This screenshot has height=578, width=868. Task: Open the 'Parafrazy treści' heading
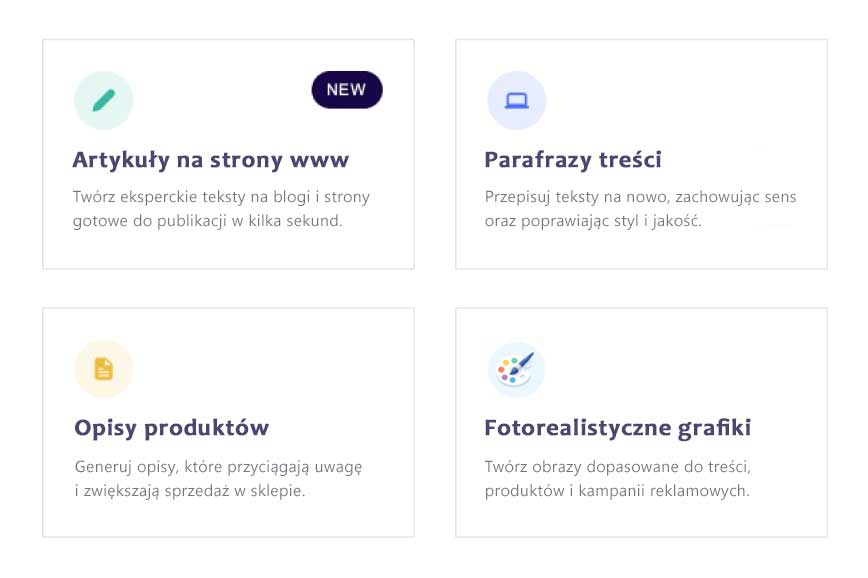click(573, 160)
